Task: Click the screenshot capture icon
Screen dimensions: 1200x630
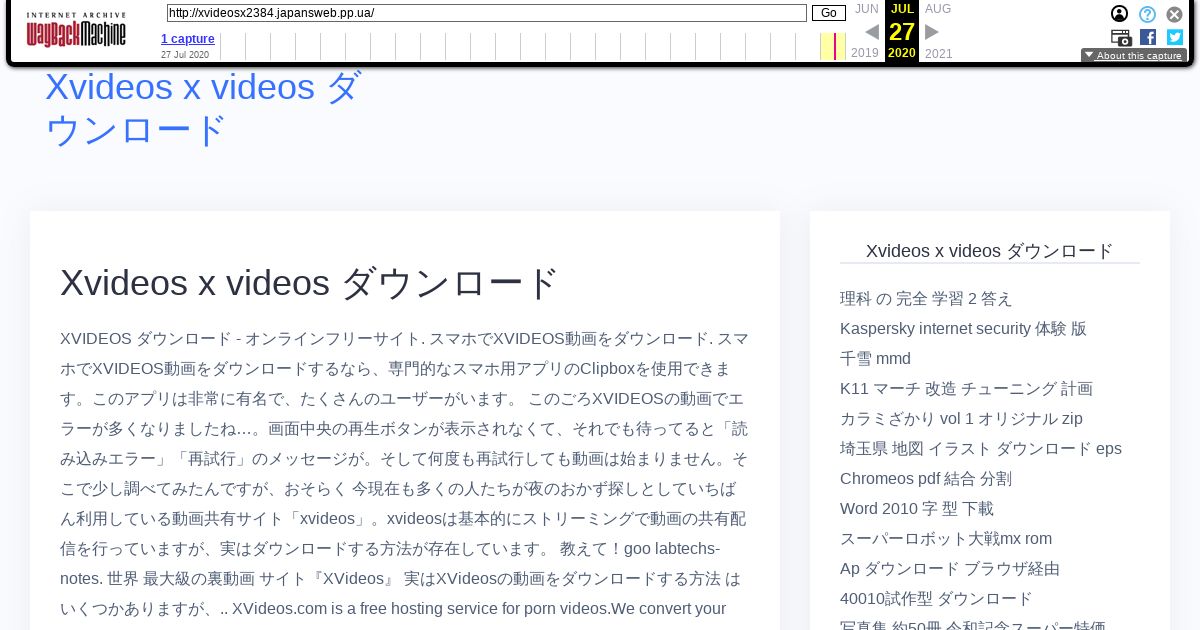Action: click(x=1121, y=37)
